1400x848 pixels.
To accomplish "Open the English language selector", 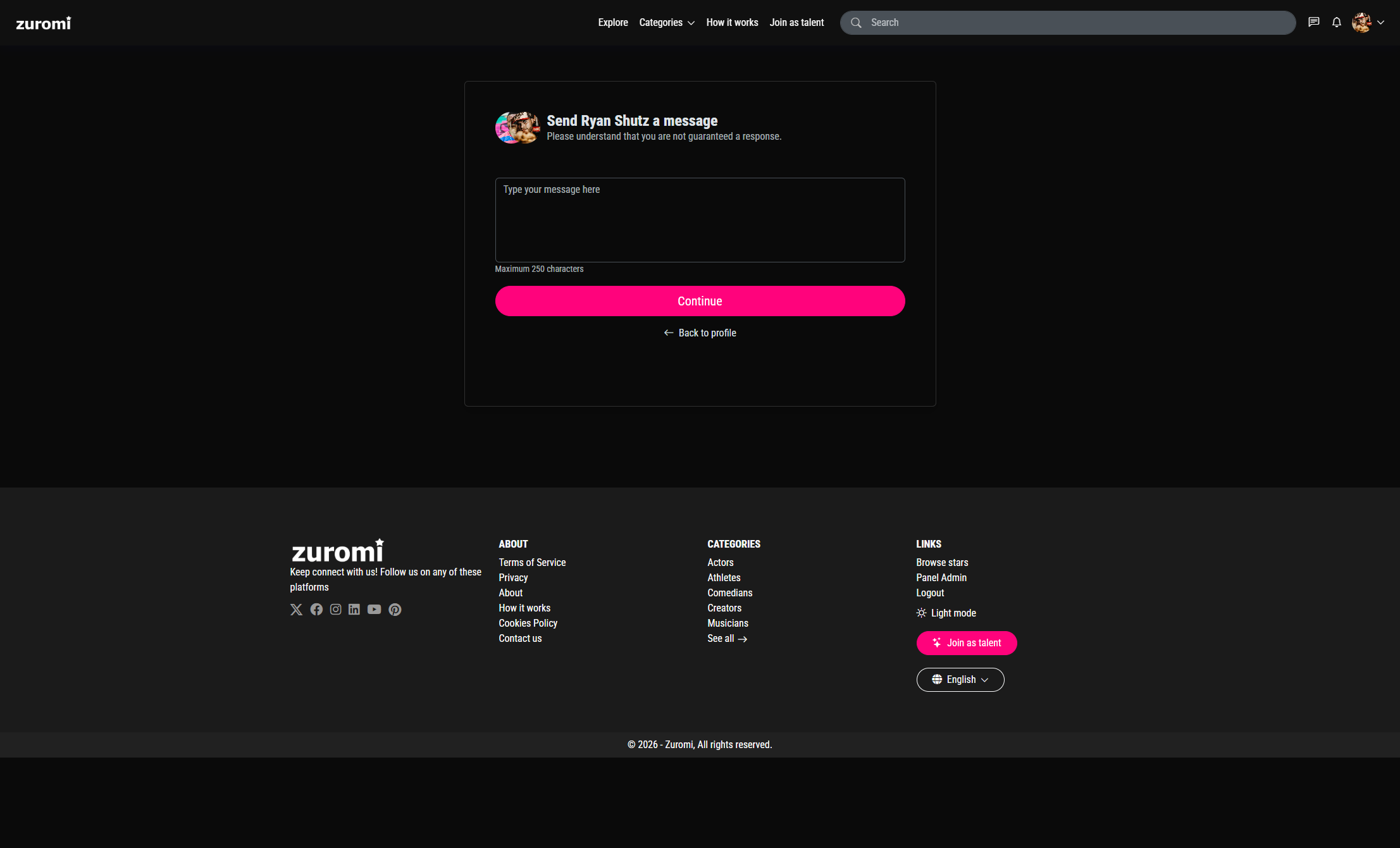I will pyautogui.click(x=960, y=679).
